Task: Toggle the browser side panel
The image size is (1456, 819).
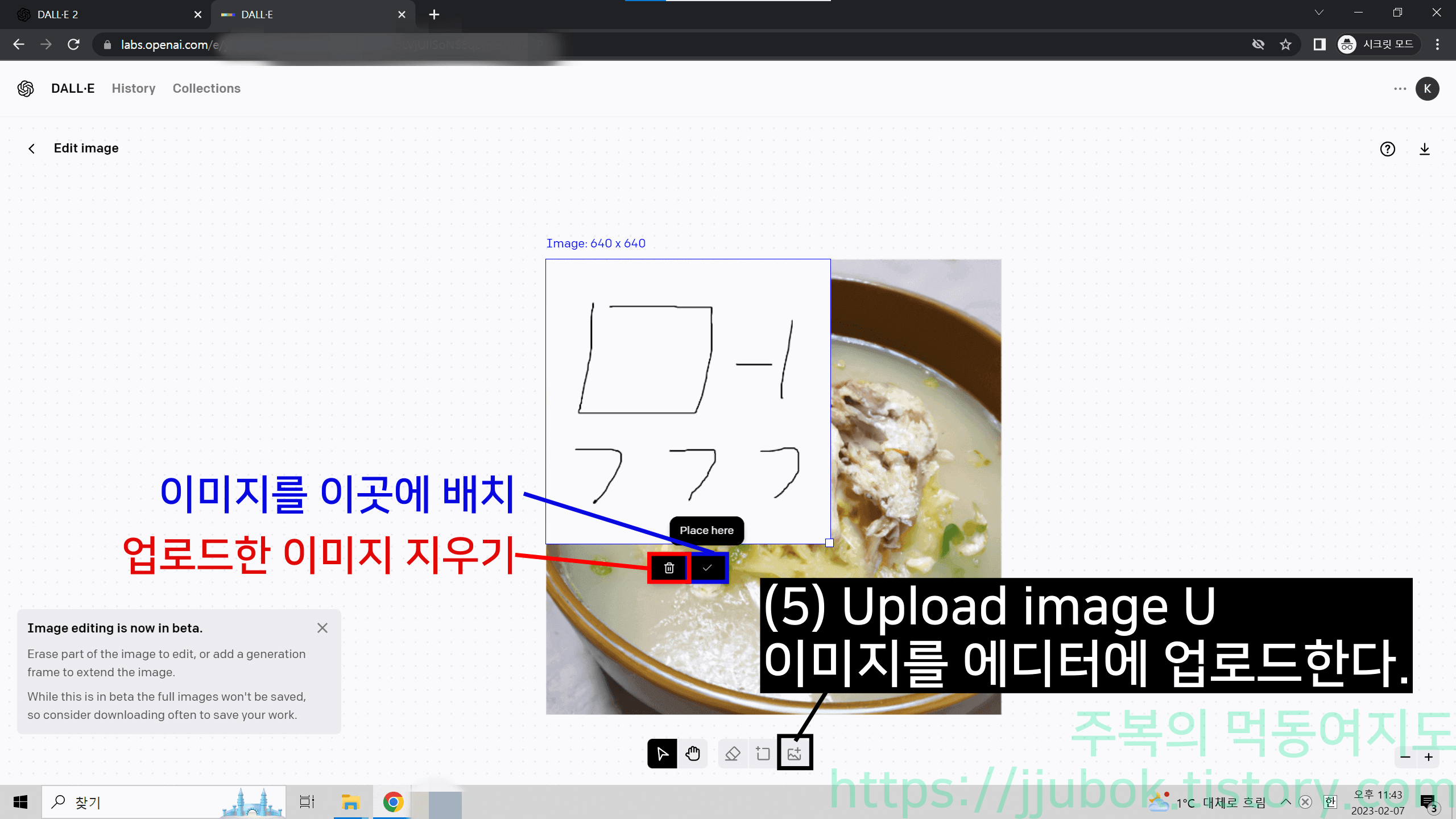Action: click(x=1318, y=44)
